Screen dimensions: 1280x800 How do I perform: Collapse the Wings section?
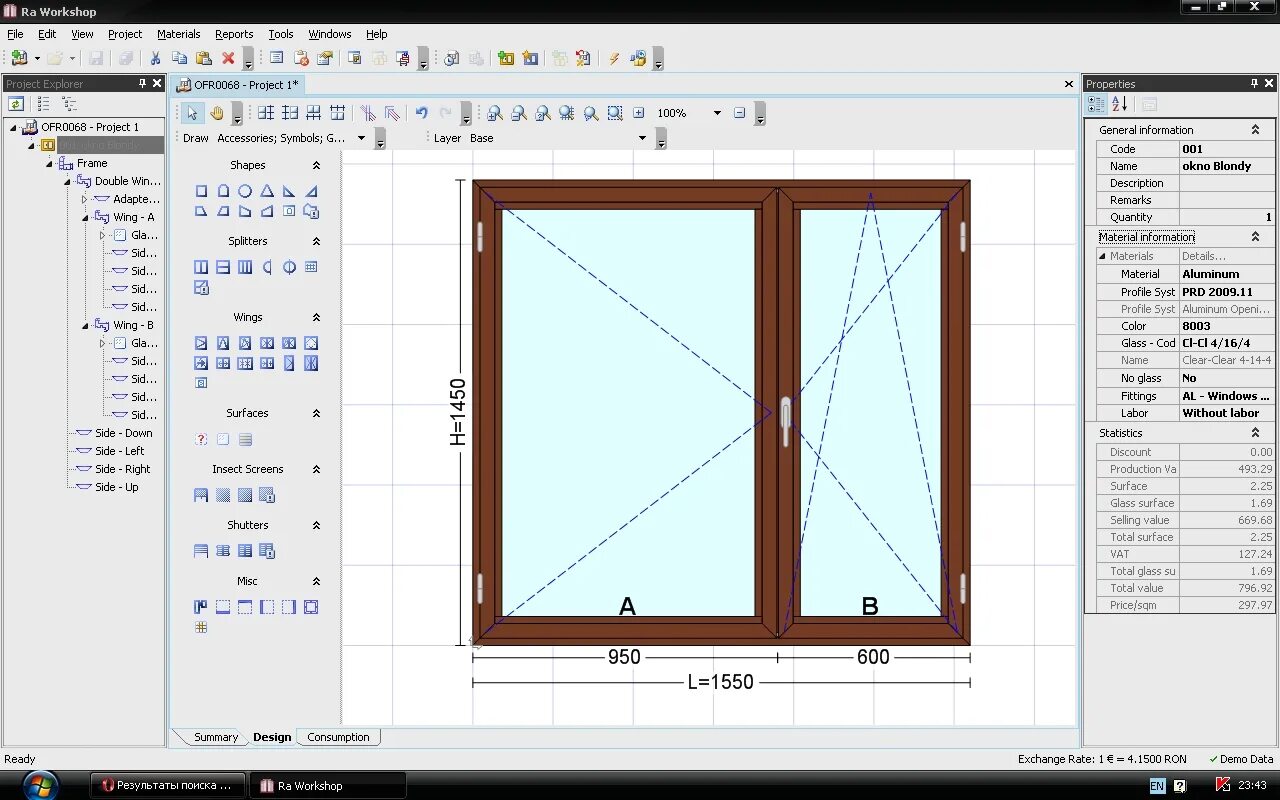pos(316,317)
